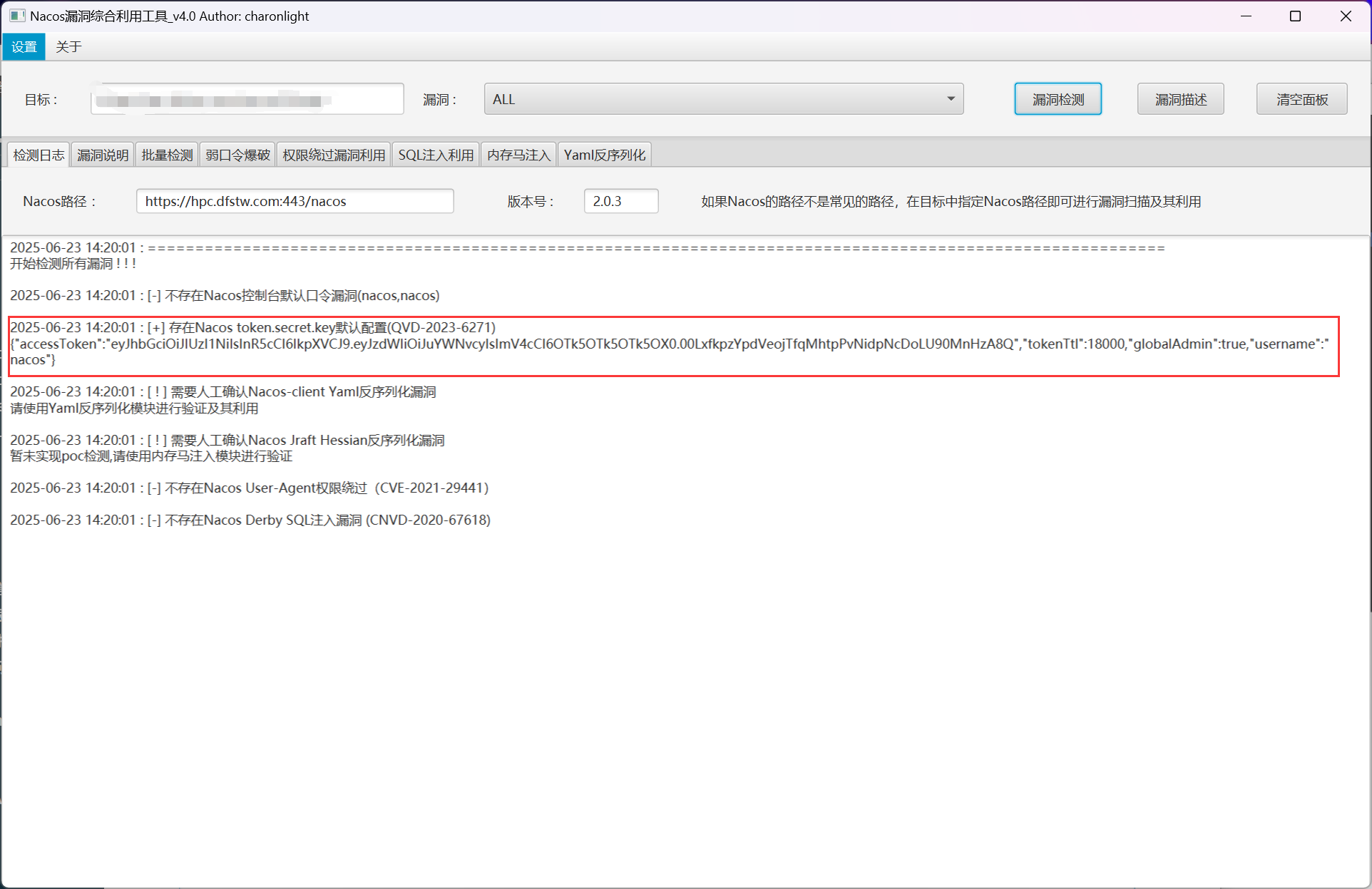Open the 批量检测 tab
The height and width of the screenshot is (889, 1372).
[167, 155]
